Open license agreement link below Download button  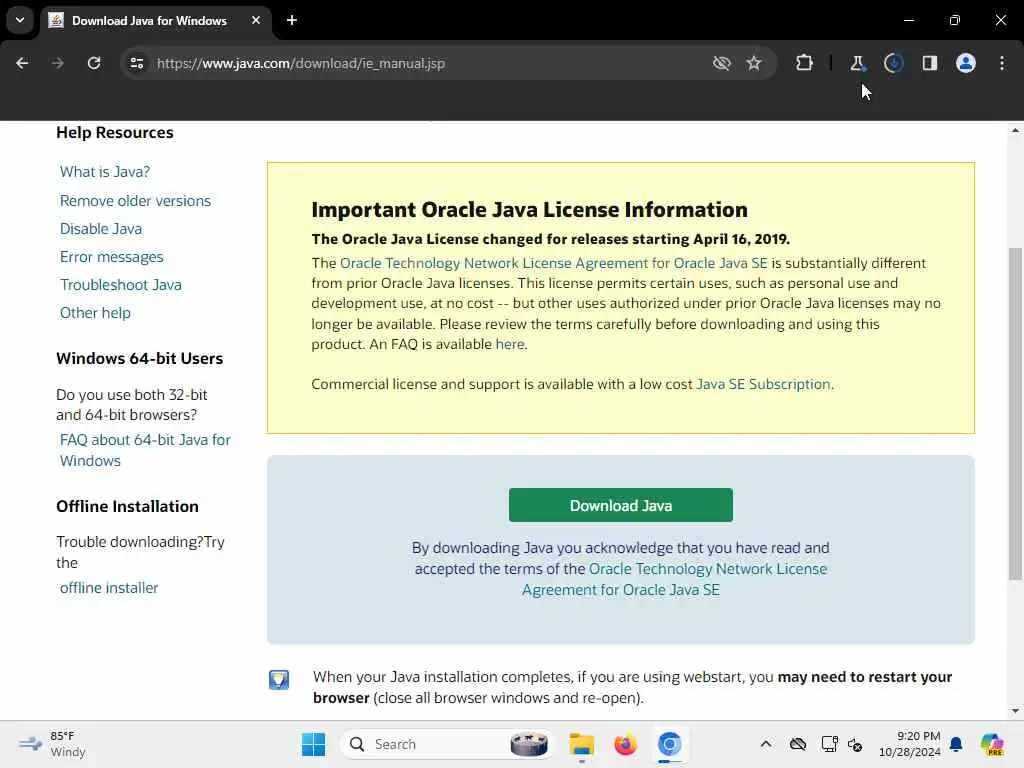click(675, 579)
